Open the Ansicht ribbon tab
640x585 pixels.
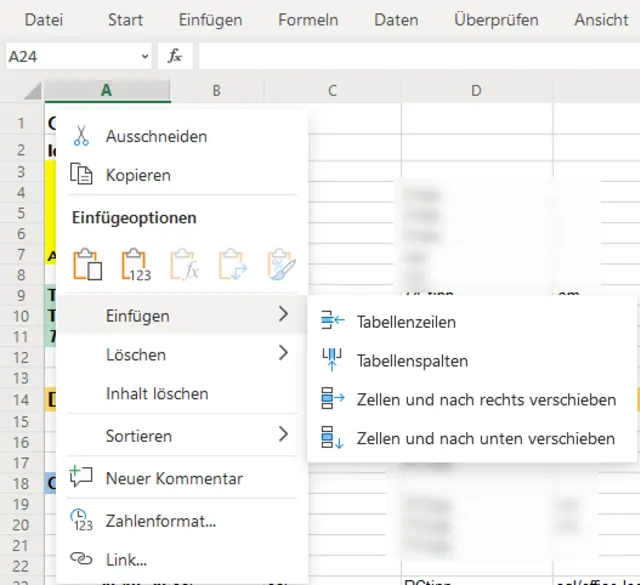601,20
